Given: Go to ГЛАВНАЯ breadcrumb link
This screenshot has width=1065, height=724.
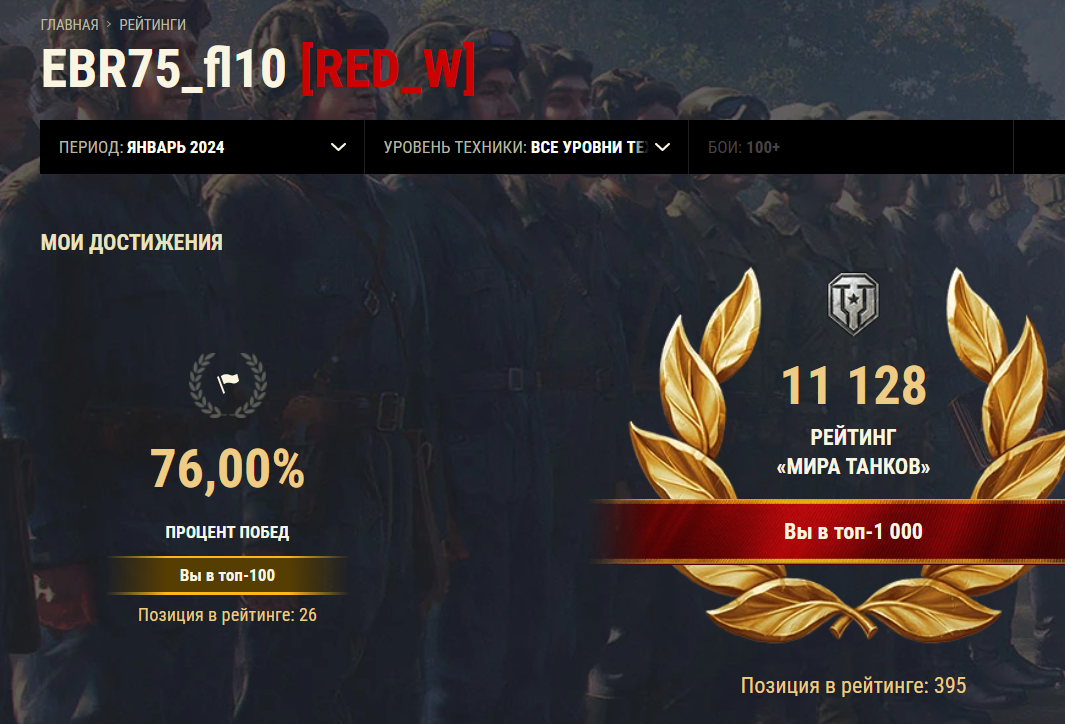Looking at the screenshot, I should click(69, 24).
